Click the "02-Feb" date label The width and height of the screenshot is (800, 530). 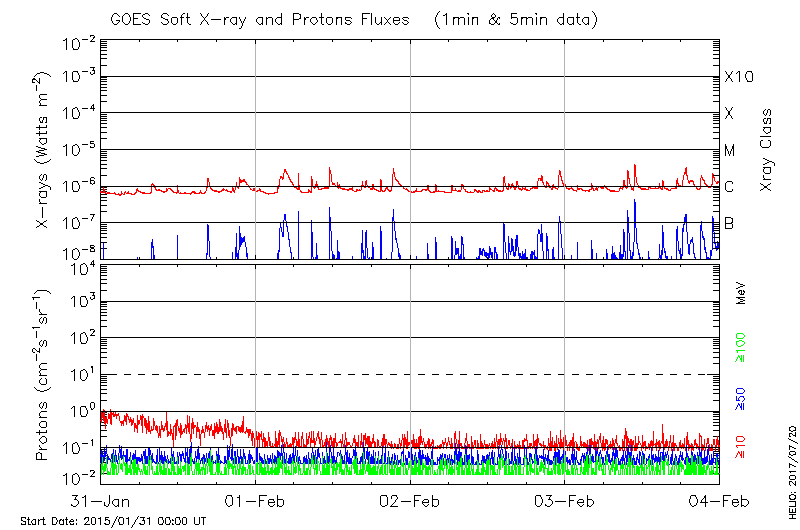(x=410, y=500)
